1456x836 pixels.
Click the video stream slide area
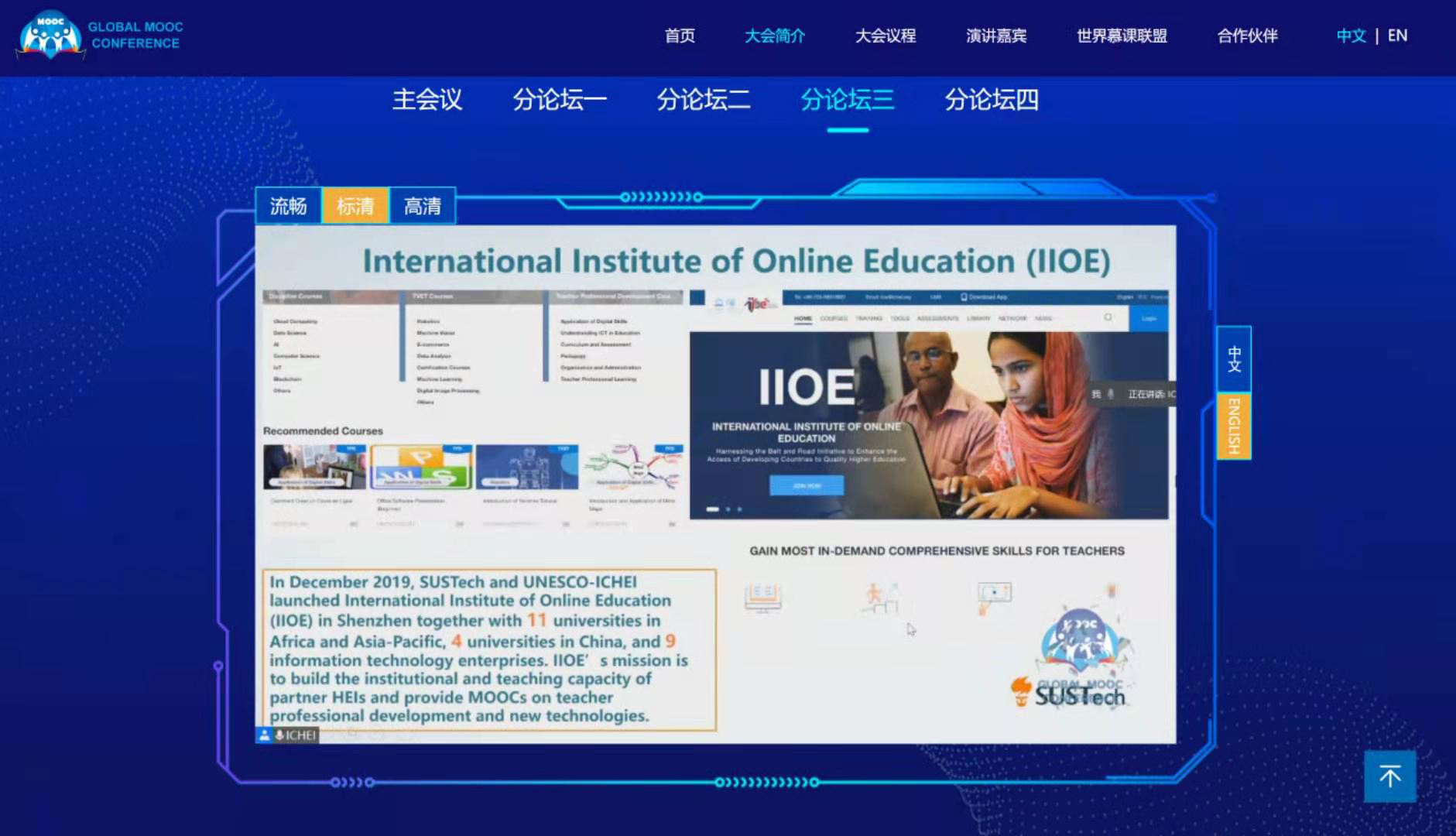(715, 485)
